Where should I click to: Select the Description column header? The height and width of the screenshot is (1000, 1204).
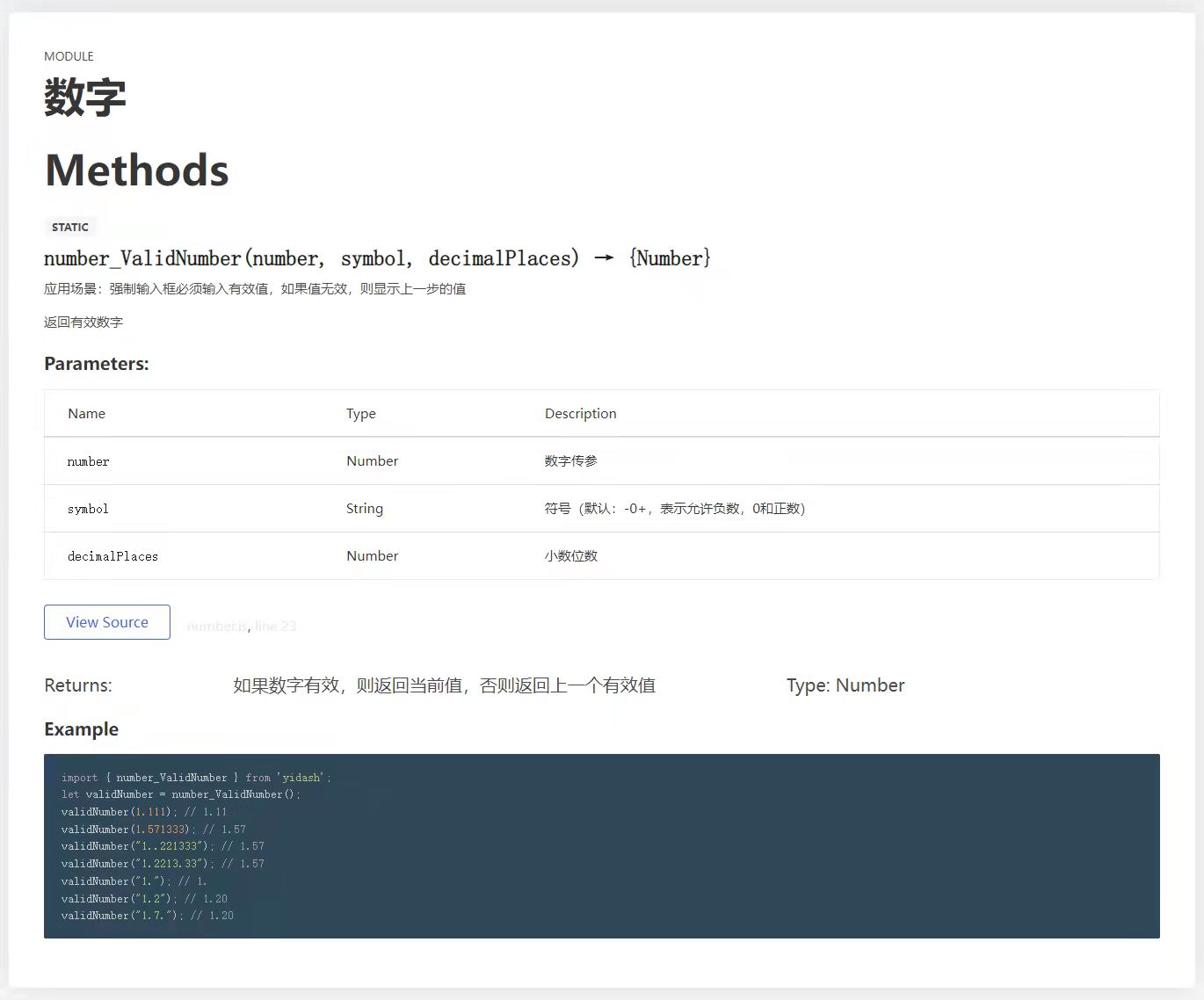click(580, 414)
